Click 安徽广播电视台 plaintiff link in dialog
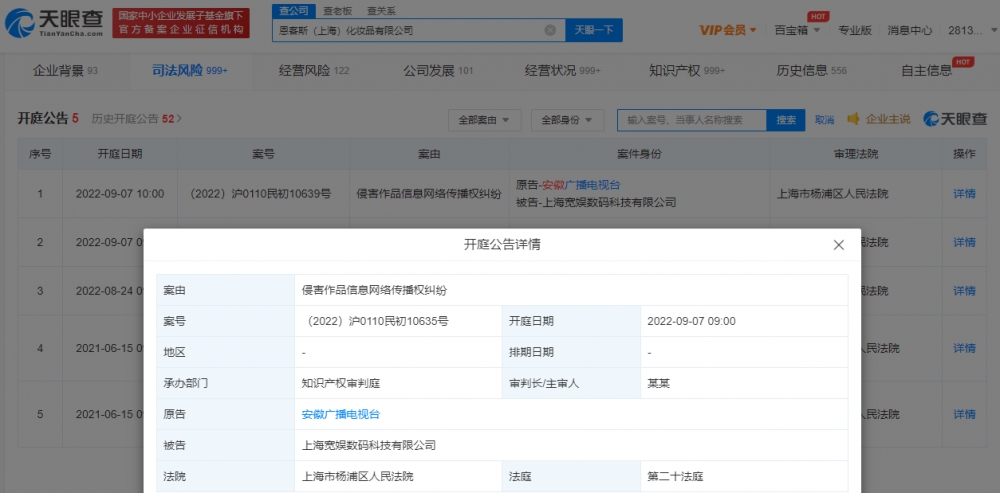Image resolution: width=1000 pixels, height=493 pixels. [x=341, y=415]
